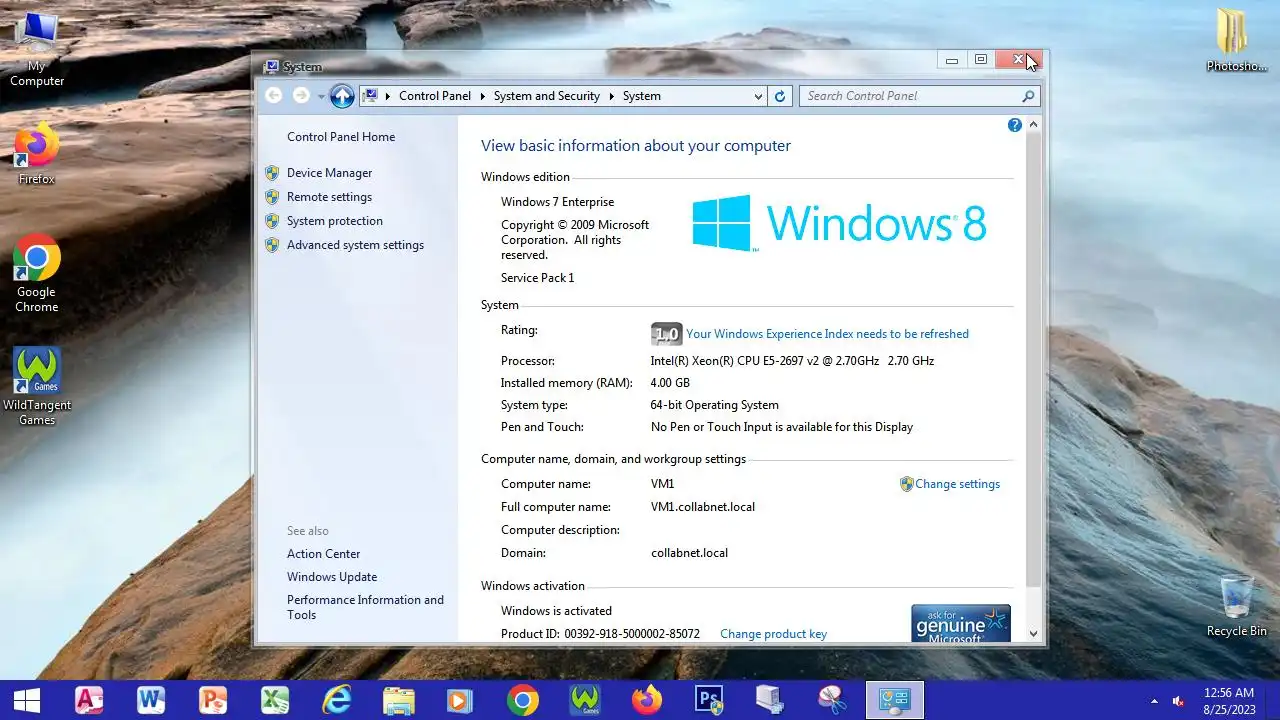Open the media player taskbar icon
The height and width of the screenshot is (720, 1280).
point(460,700)
